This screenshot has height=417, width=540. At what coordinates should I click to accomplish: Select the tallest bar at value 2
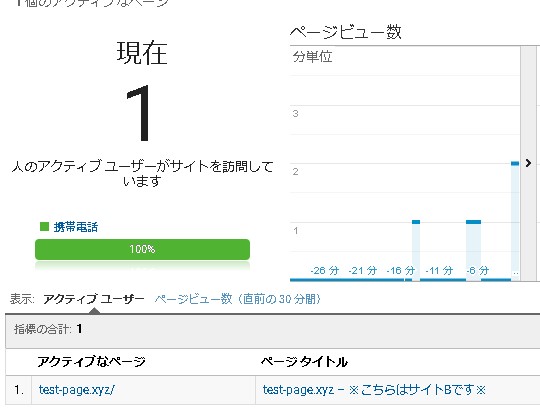pos(515,221)
